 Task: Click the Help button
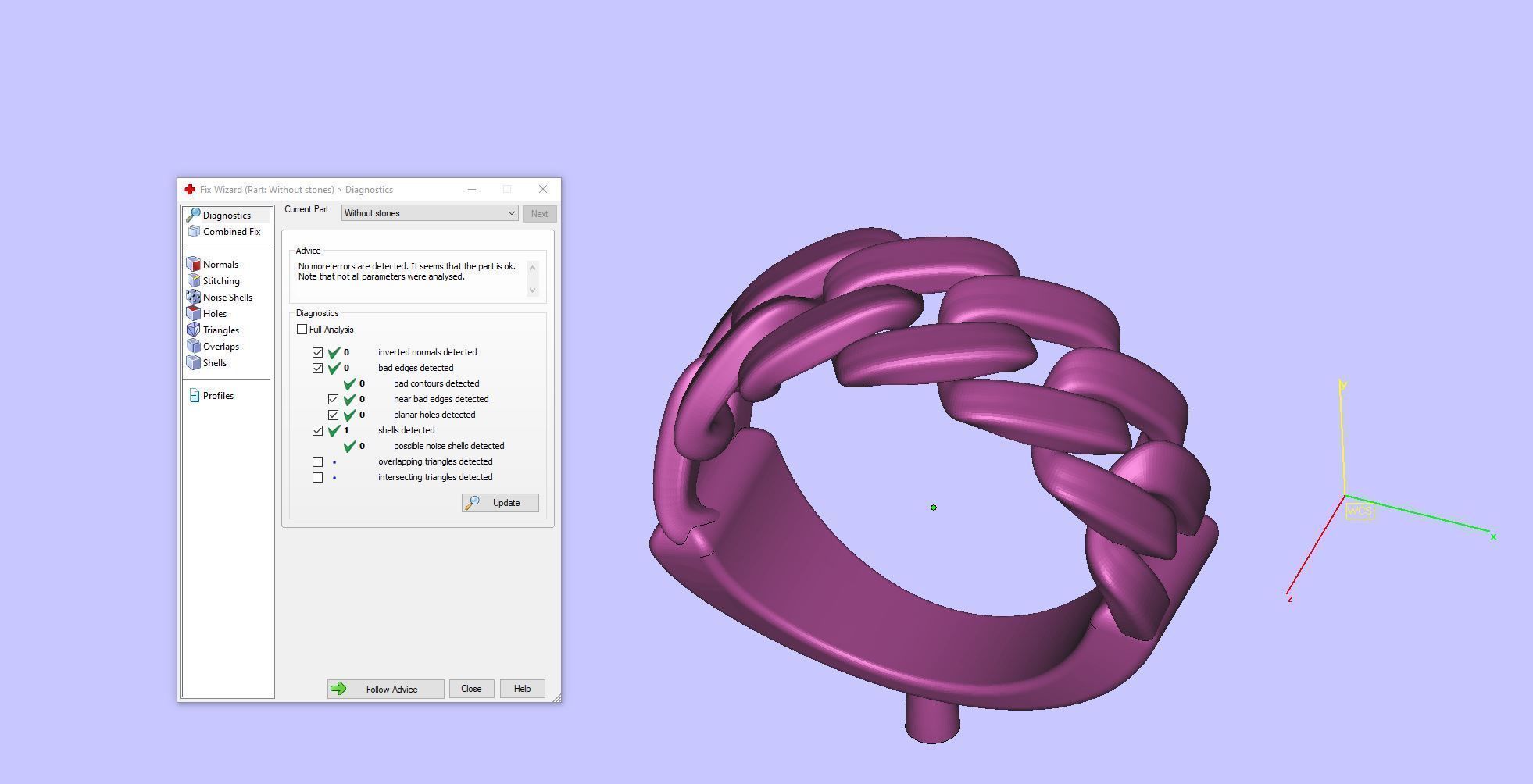[522, 689]
